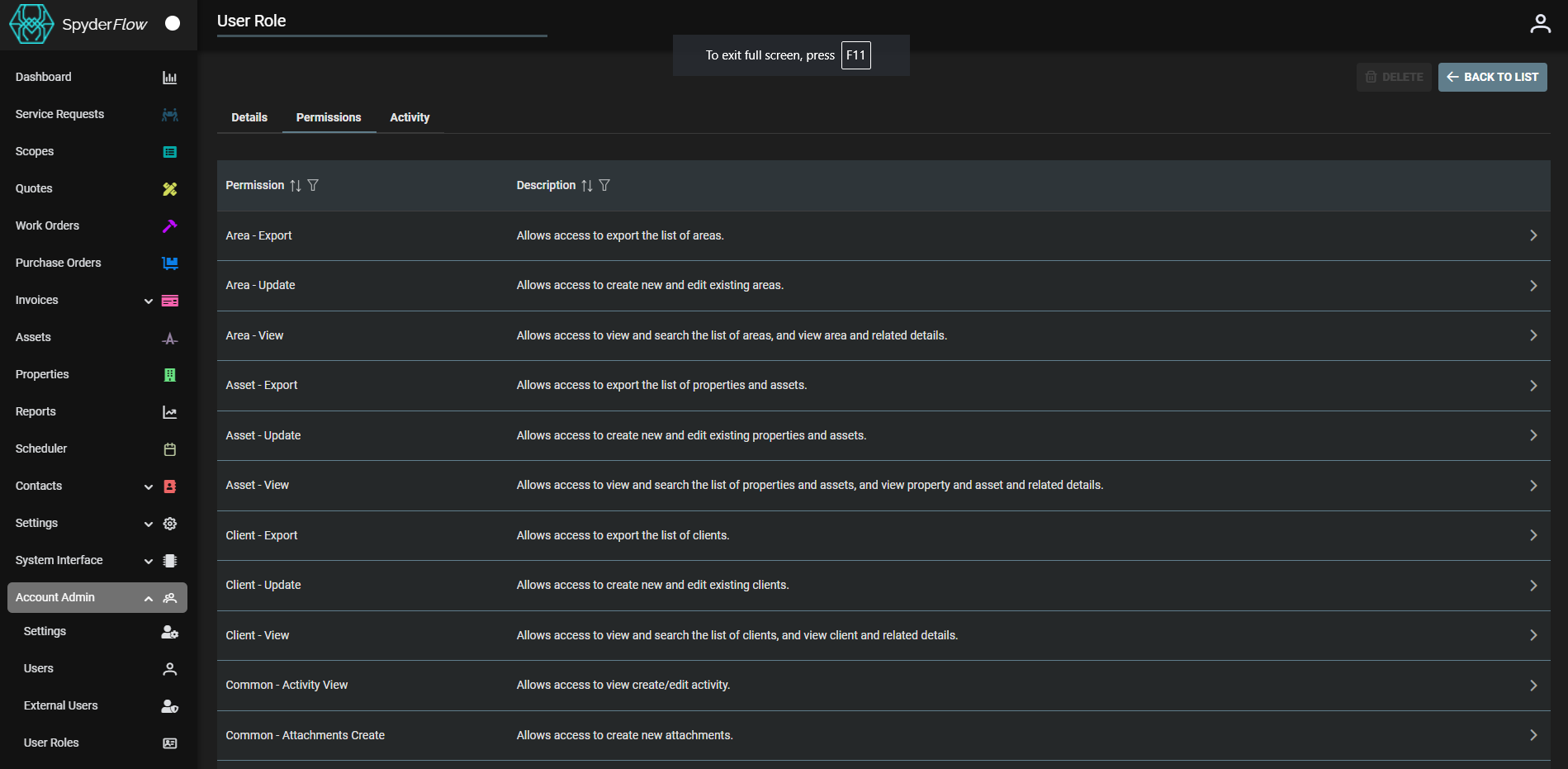The image size is (1568, 769).
Task: Click the Scheduler calendar icon
Action: (169, 449)
